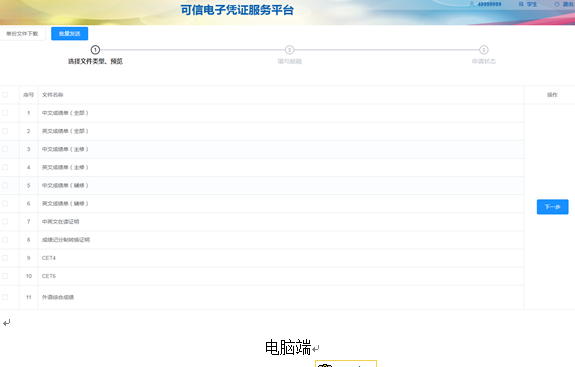Image resolution: width=575 pixels, height=367 pixels.
Task: Click the blue 下一步 button
Action: [x=552, y=207]
